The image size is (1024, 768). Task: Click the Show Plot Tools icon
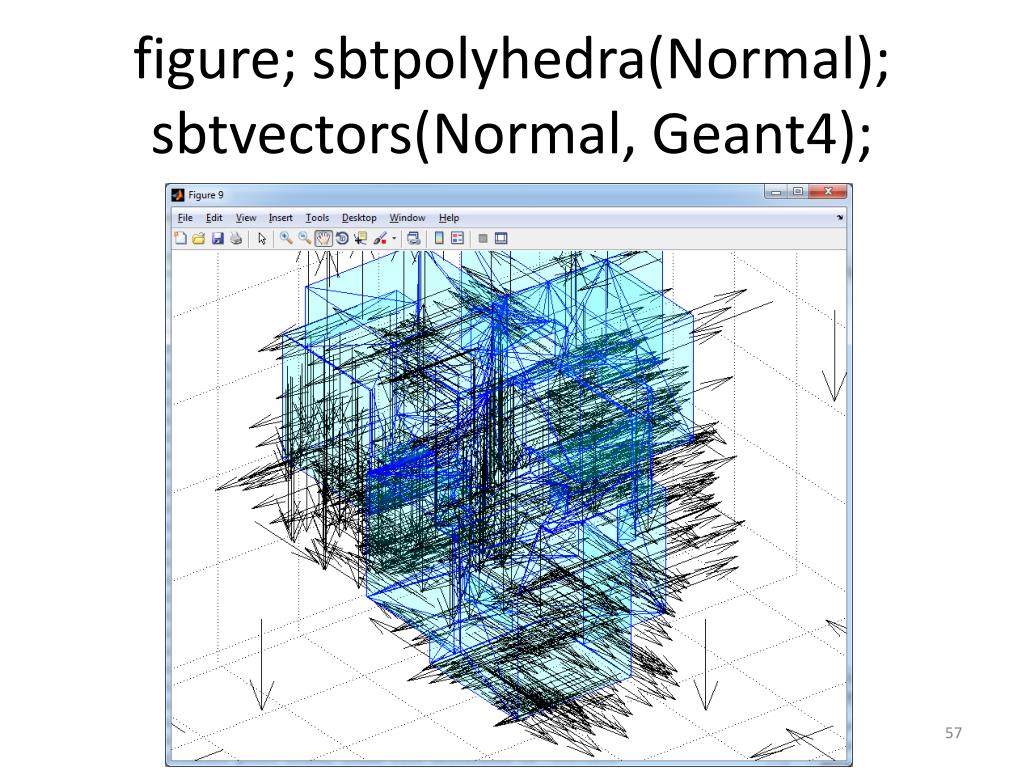click(501, 238)
